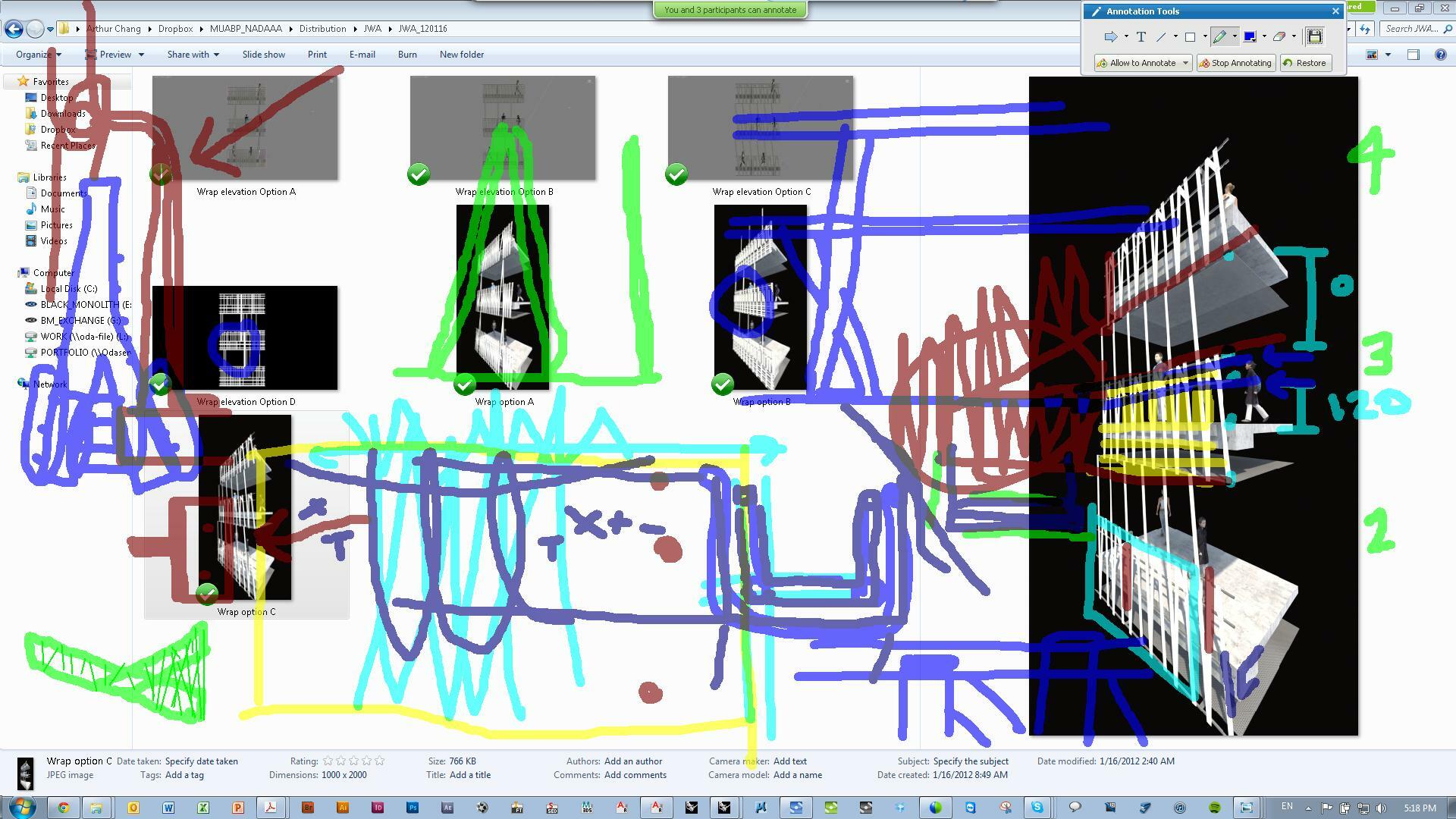Open After Effects from the taskbar
Screen dimensions: 1456x819
(447, 808)
